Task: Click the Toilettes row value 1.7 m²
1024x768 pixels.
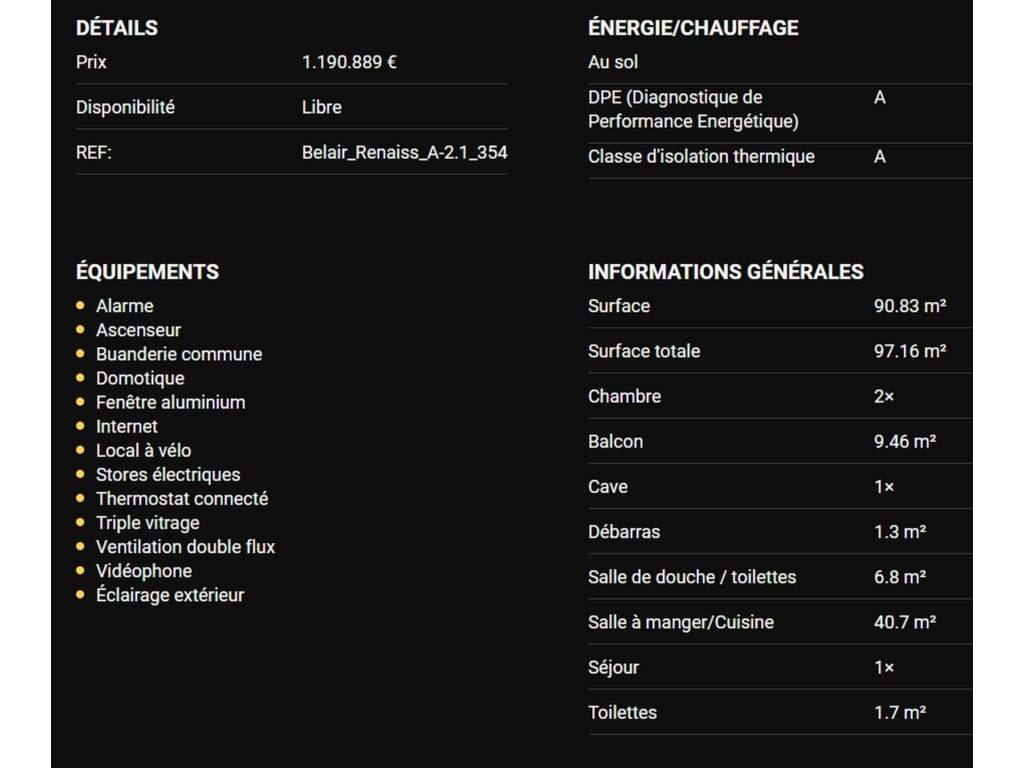Action: (x=899, y=712)
